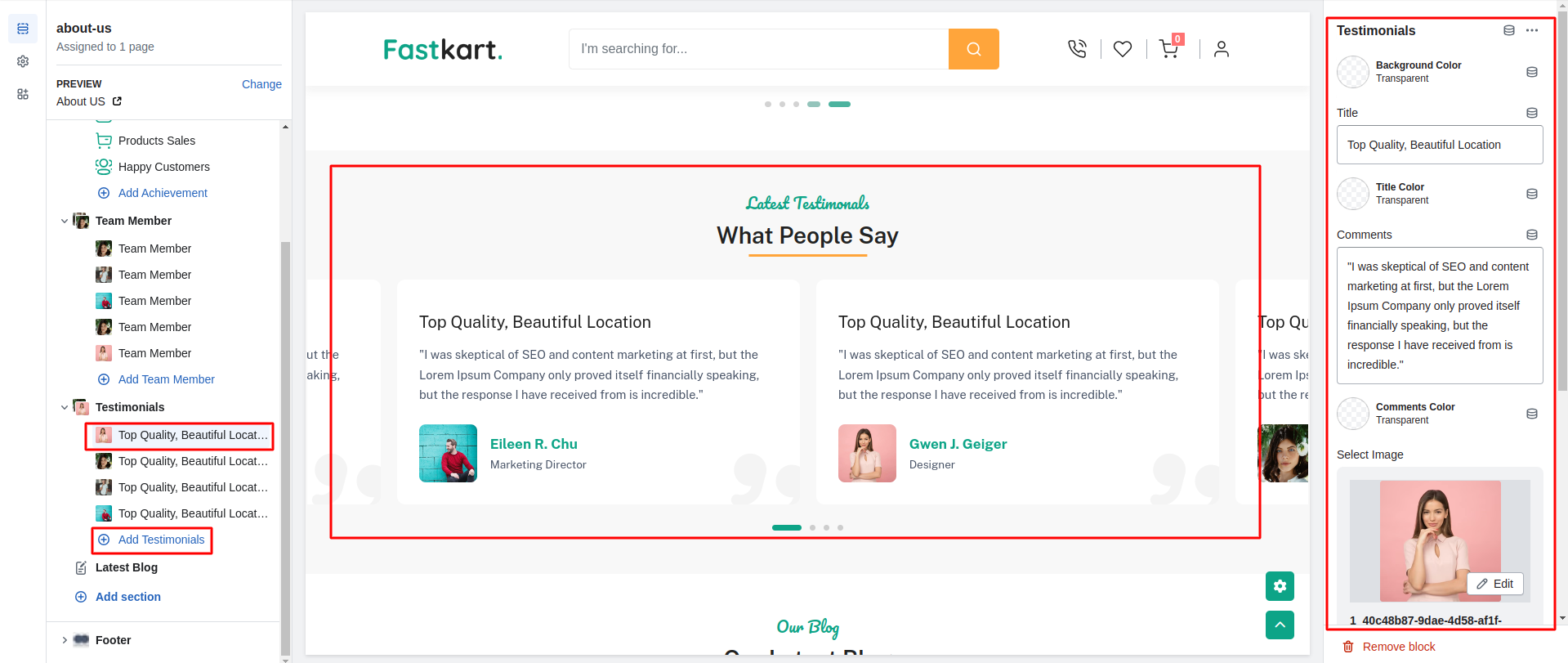The image size is (1568, 663).
Task: Open theme settings gear in left rail
Action: coord(23,61)
